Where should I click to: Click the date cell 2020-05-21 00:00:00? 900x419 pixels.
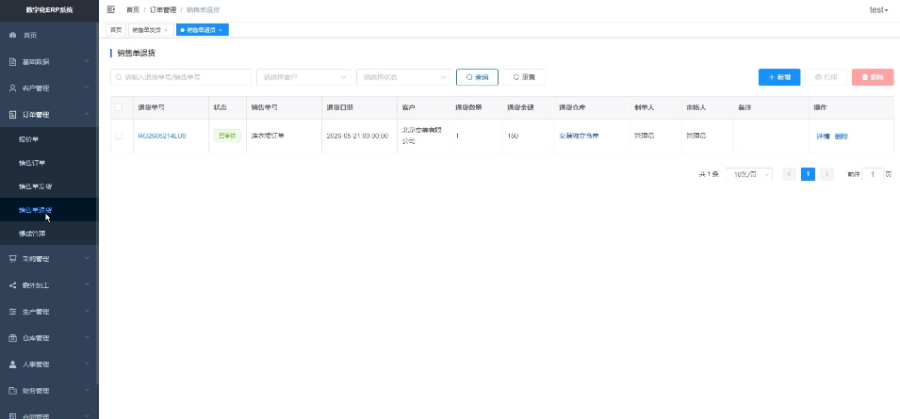[357, 136]
